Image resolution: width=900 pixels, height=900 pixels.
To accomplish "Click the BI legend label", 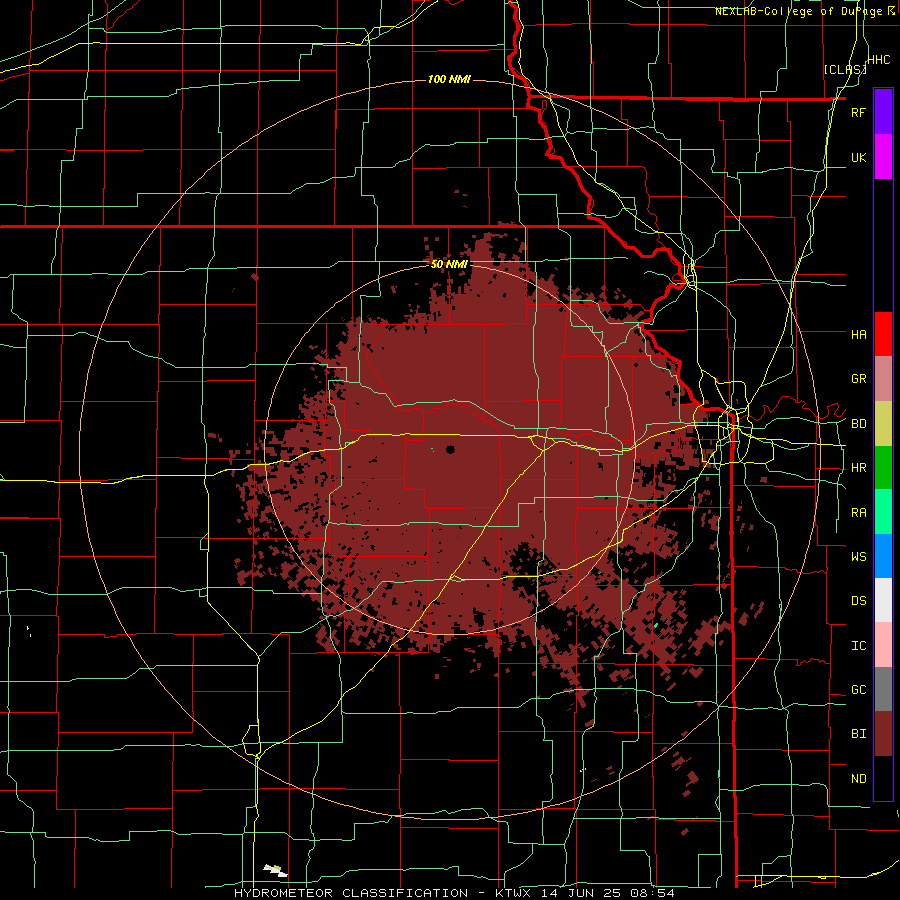I will coord(858,734).
